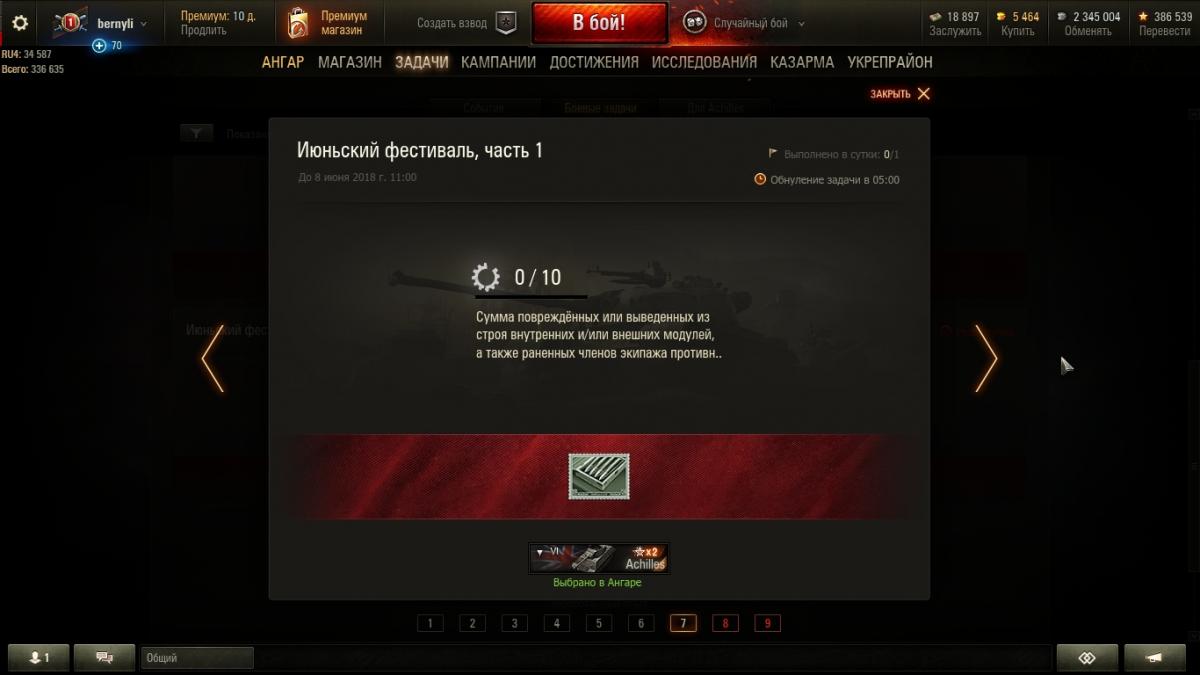Click the ammunition reward icon
1200x675 pixels.
(599, 476)
